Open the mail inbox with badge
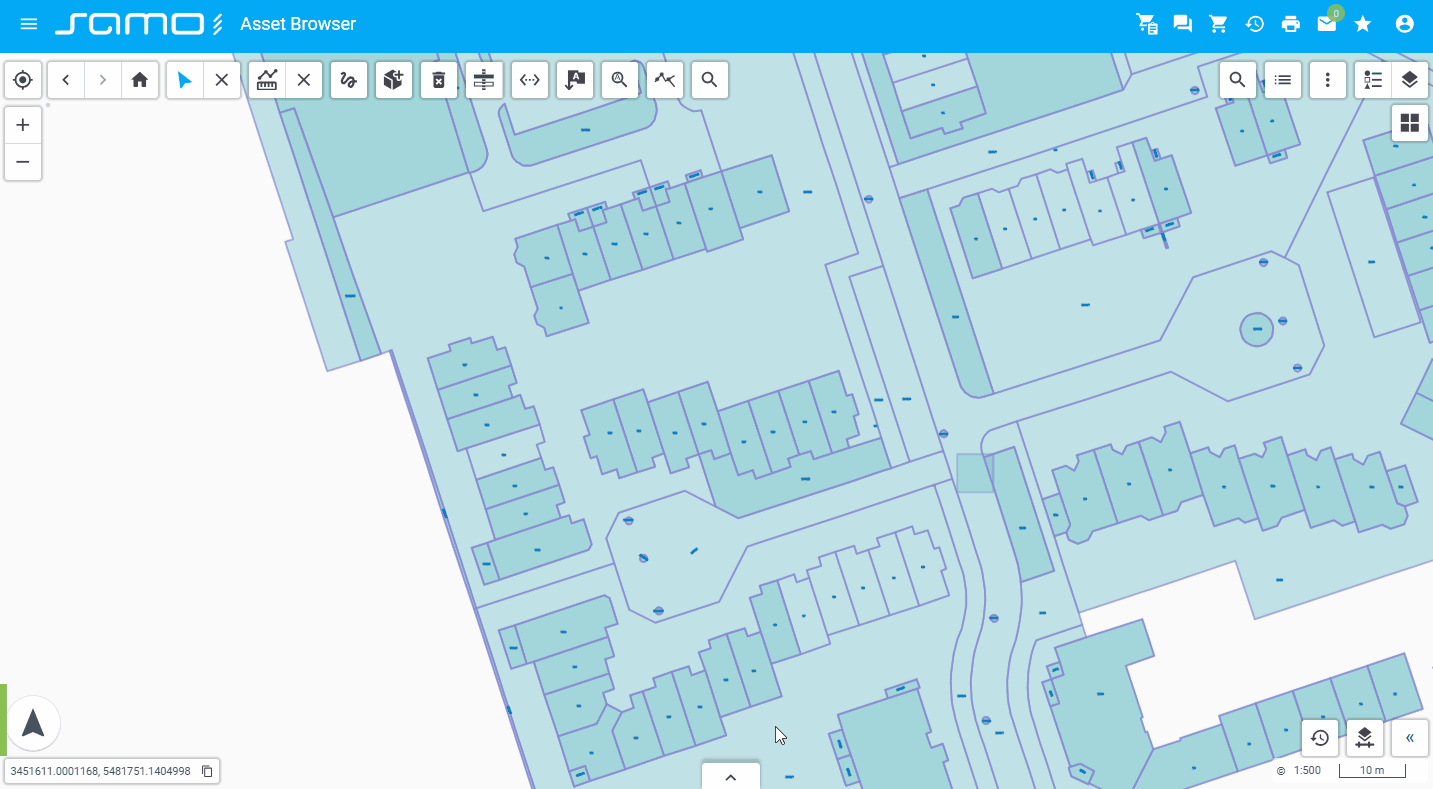Viewport: 1433px width, 789px height. [x=1327, y=23]
